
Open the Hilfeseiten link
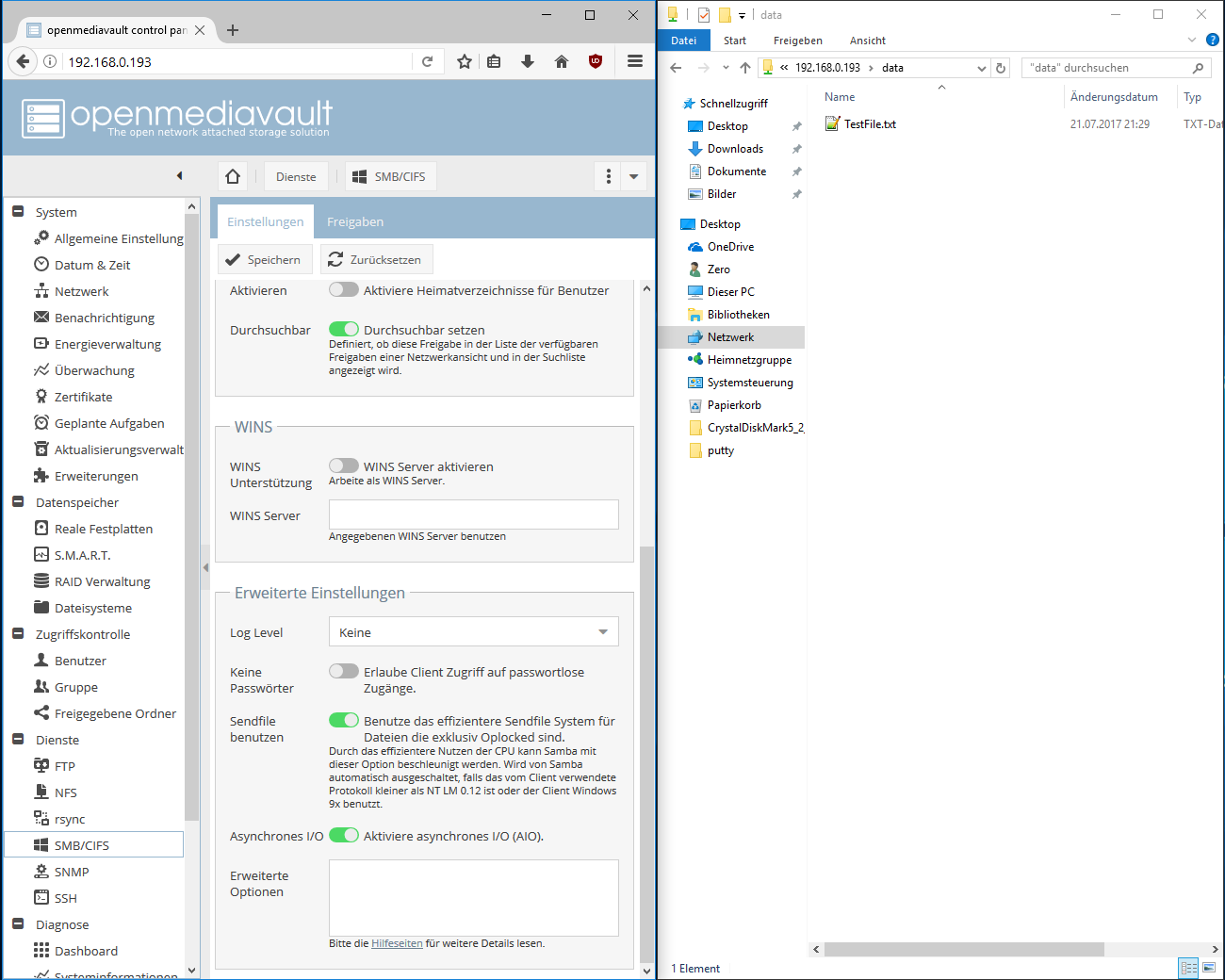(x=397, y=943)
